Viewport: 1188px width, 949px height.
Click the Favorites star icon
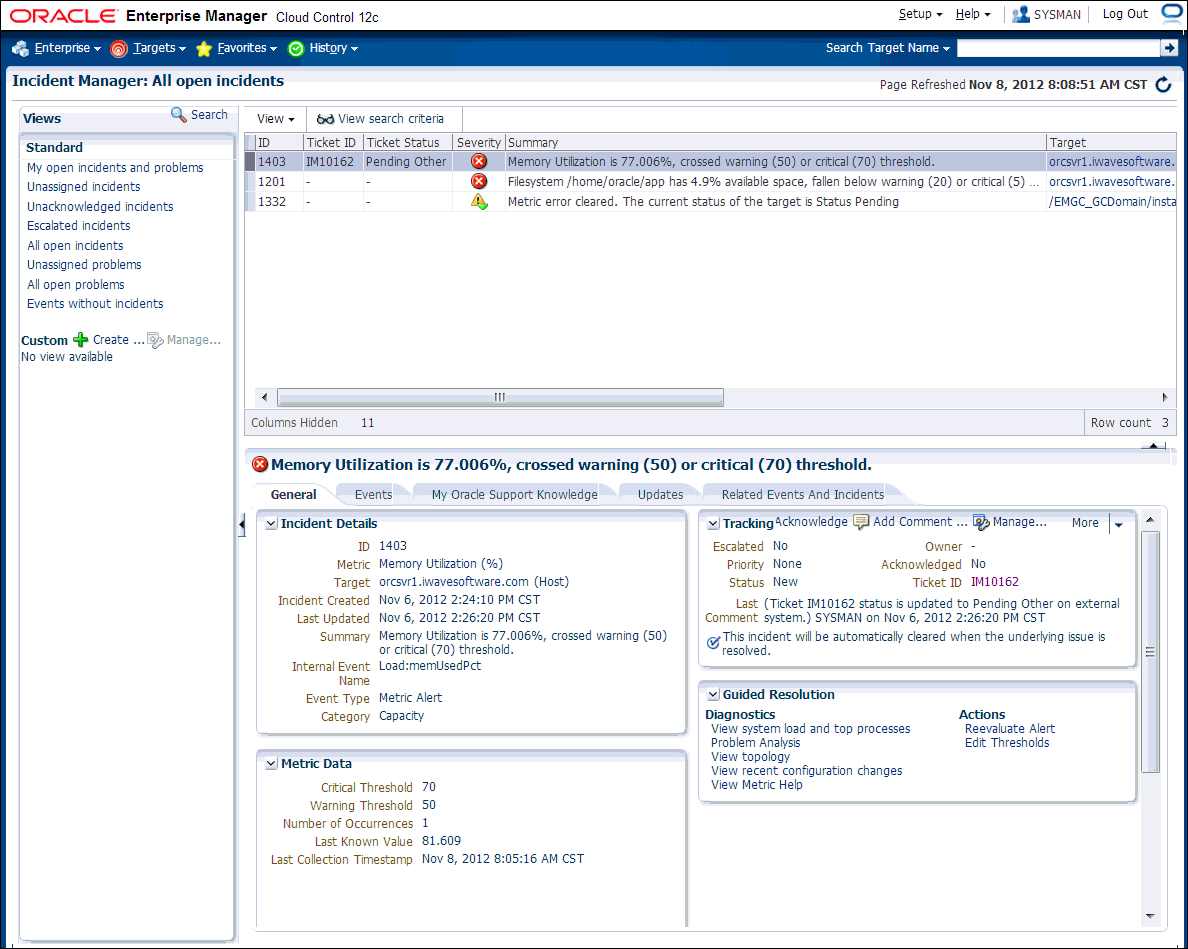coord(204,48)
